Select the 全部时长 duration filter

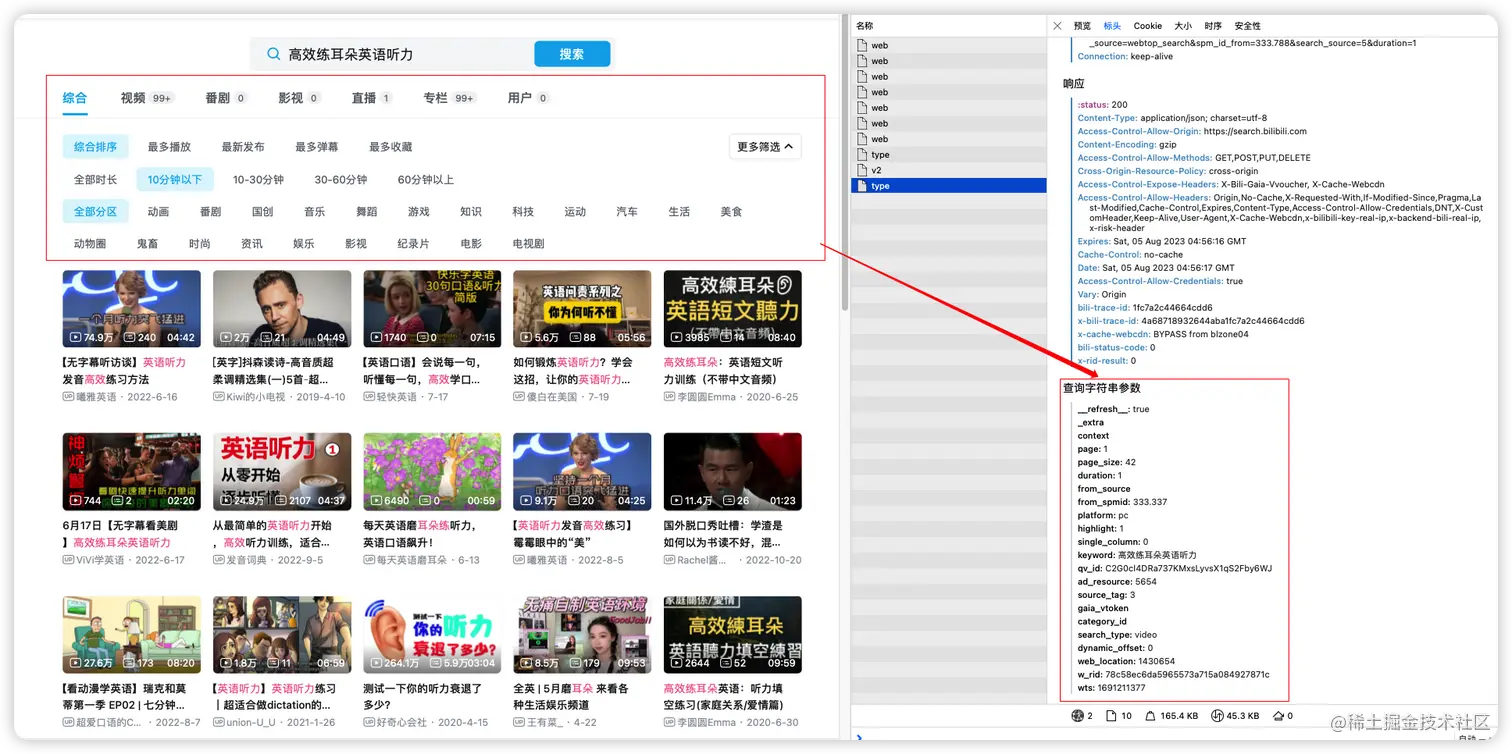coord(96,180)
